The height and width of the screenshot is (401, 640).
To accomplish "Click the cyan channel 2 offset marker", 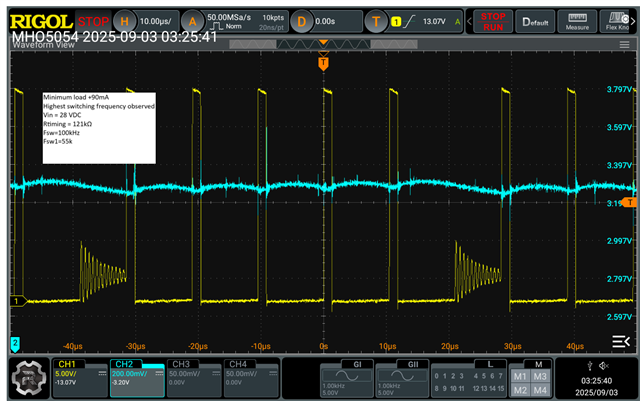I will click(x=15, y=344).
